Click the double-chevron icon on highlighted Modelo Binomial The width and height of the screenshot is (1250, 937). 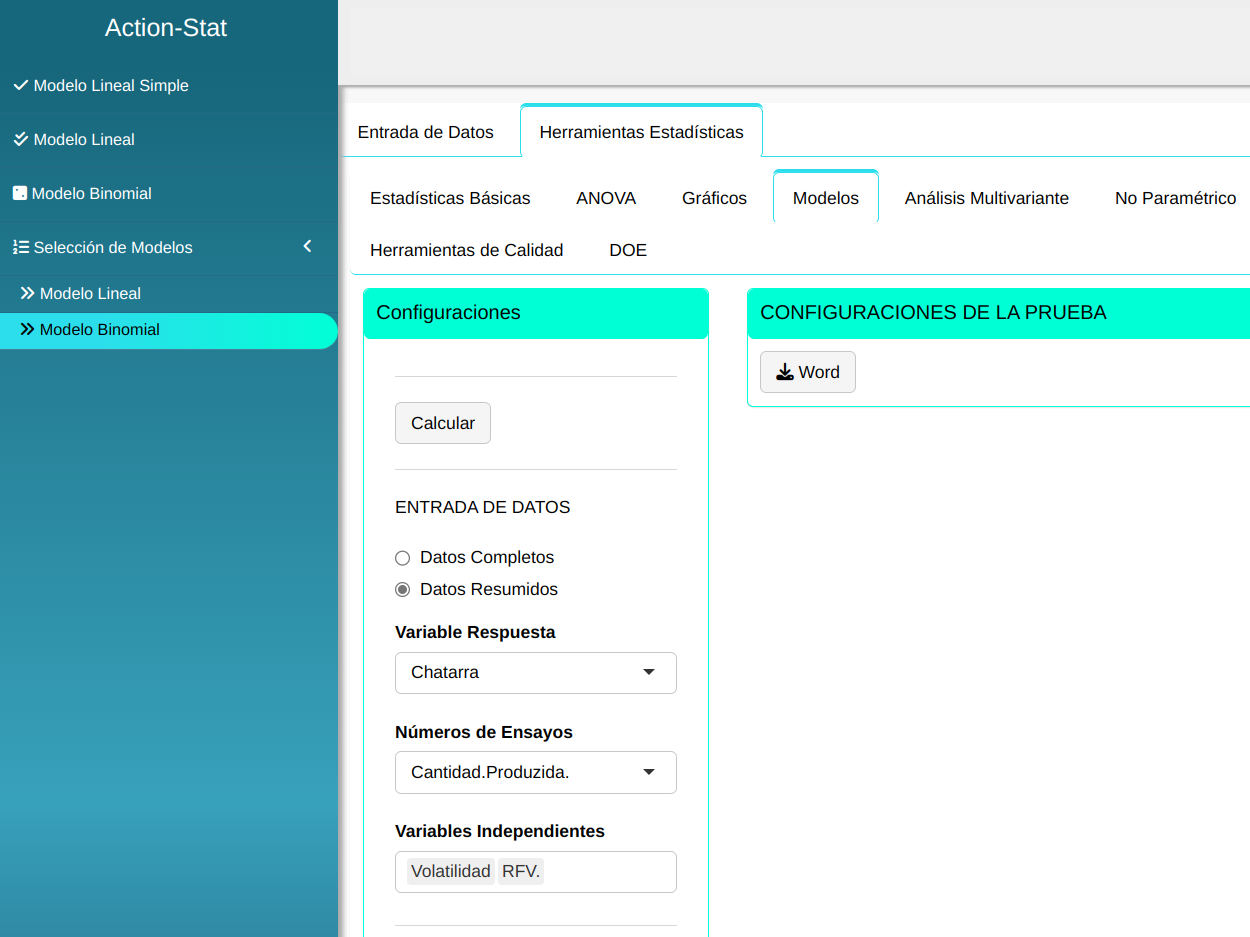[x=28, y=329]
